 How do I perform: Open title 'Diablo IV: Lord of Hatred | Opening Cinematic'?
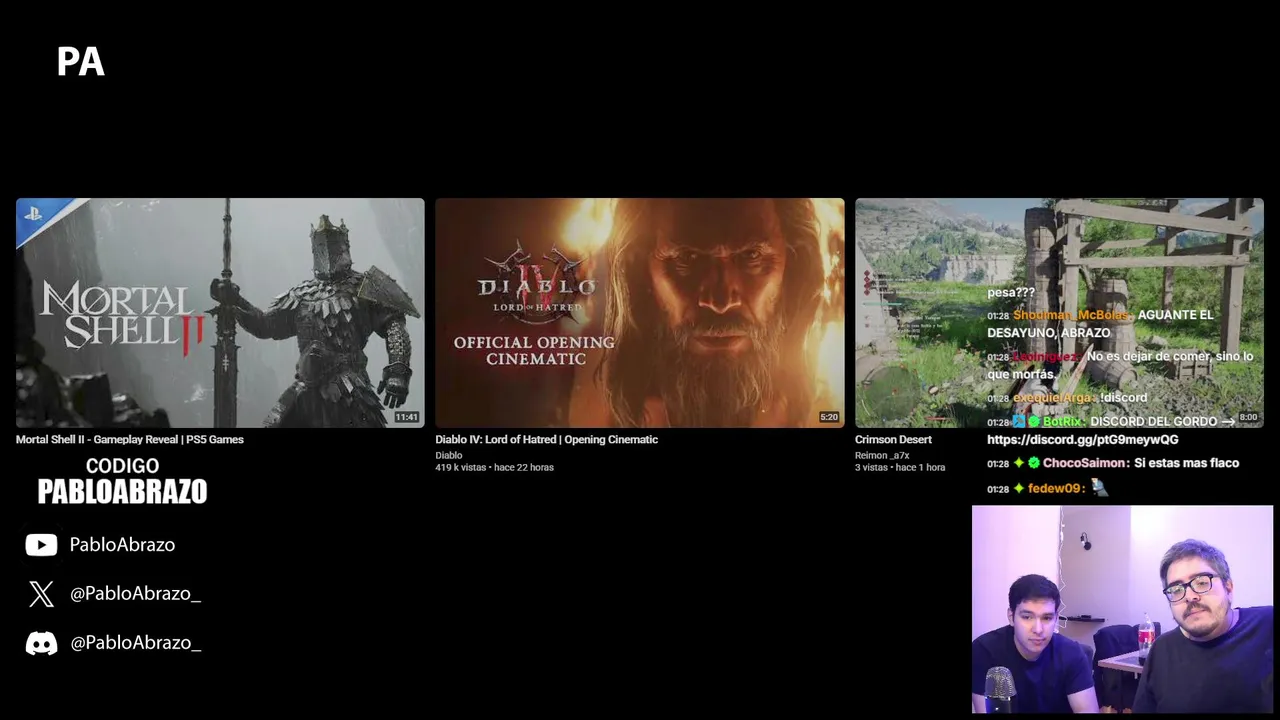(546, 439)
